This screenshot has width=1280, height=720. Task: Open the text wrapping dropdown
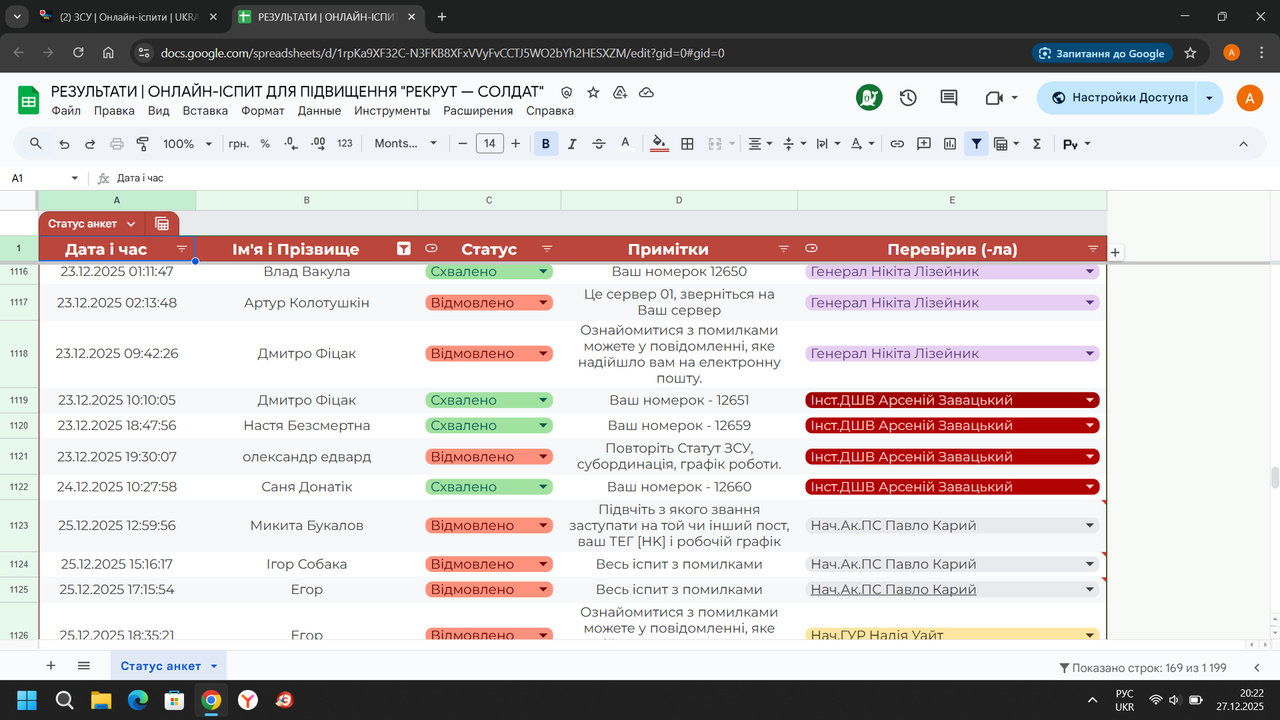point(828,144)
